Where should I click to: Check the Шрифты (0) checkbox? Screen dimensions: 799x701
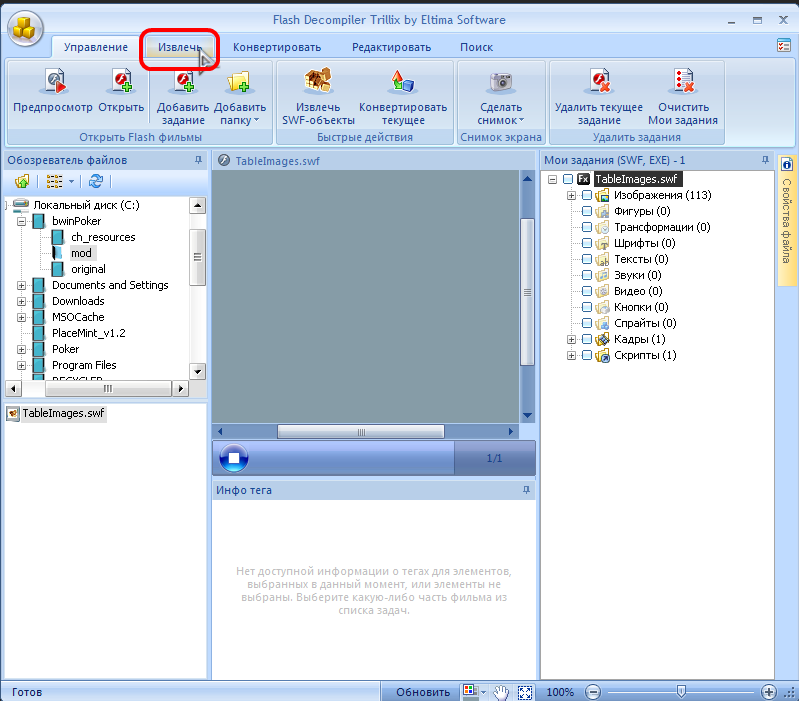pos(587,243)
